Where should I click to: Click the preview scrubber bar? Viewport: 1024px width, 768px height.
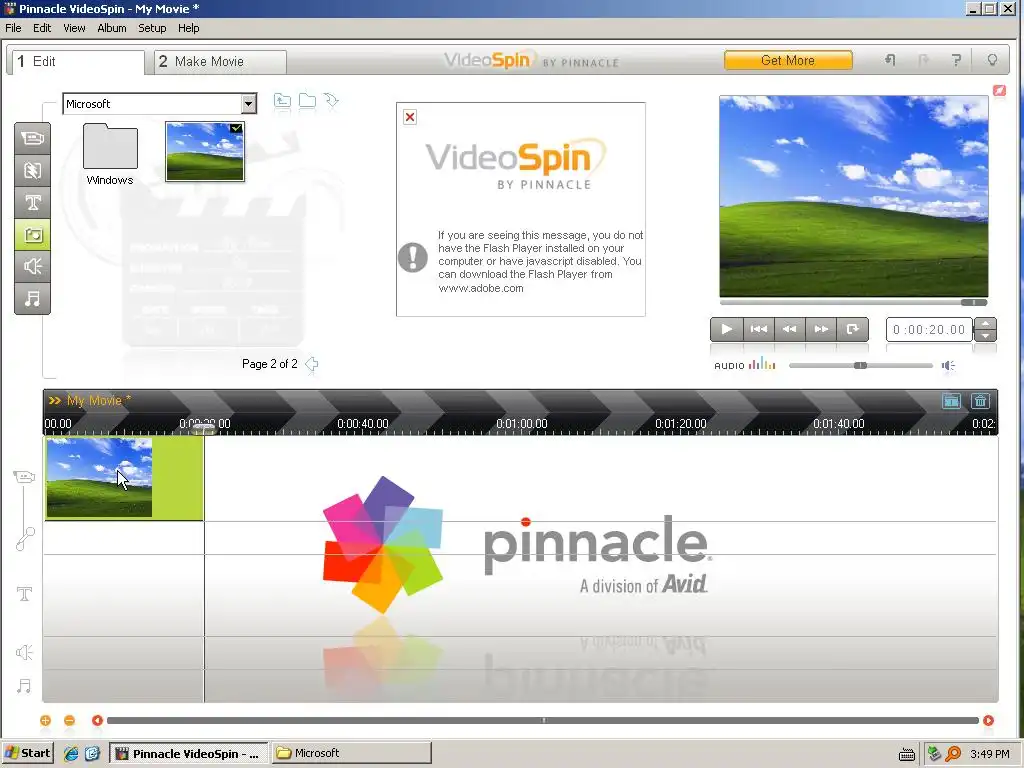tap(853, 302)
